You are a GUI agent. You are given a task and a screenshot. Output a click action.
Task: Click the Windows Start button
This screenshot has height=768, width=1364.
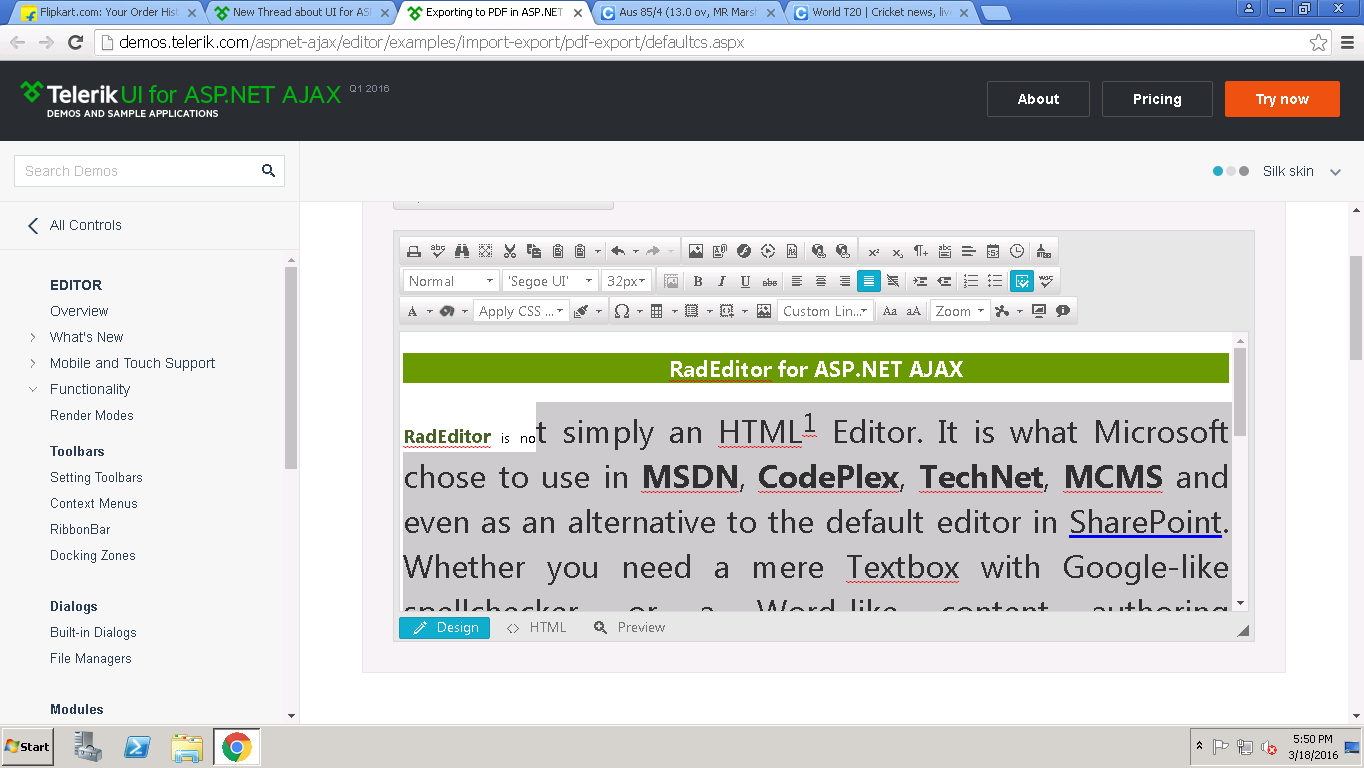27,746
